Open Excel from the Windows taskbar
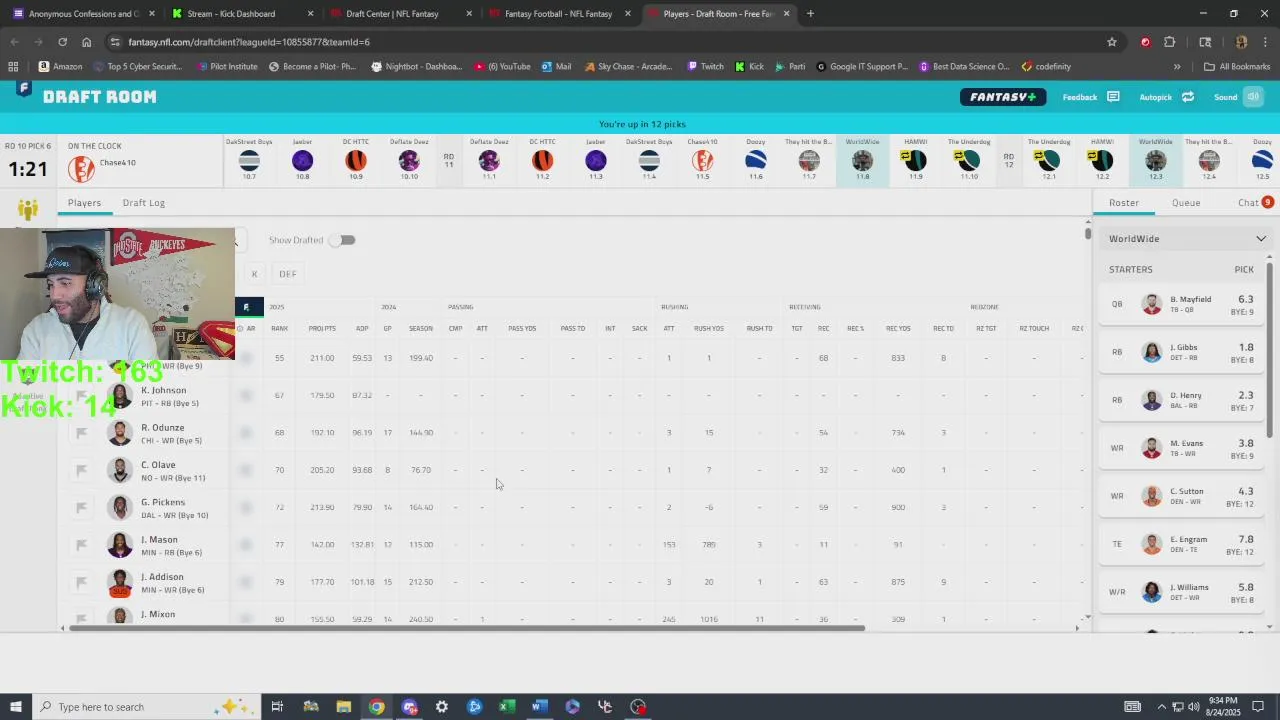The width and height of the screenshot is (1280, 720). [507, 707]
